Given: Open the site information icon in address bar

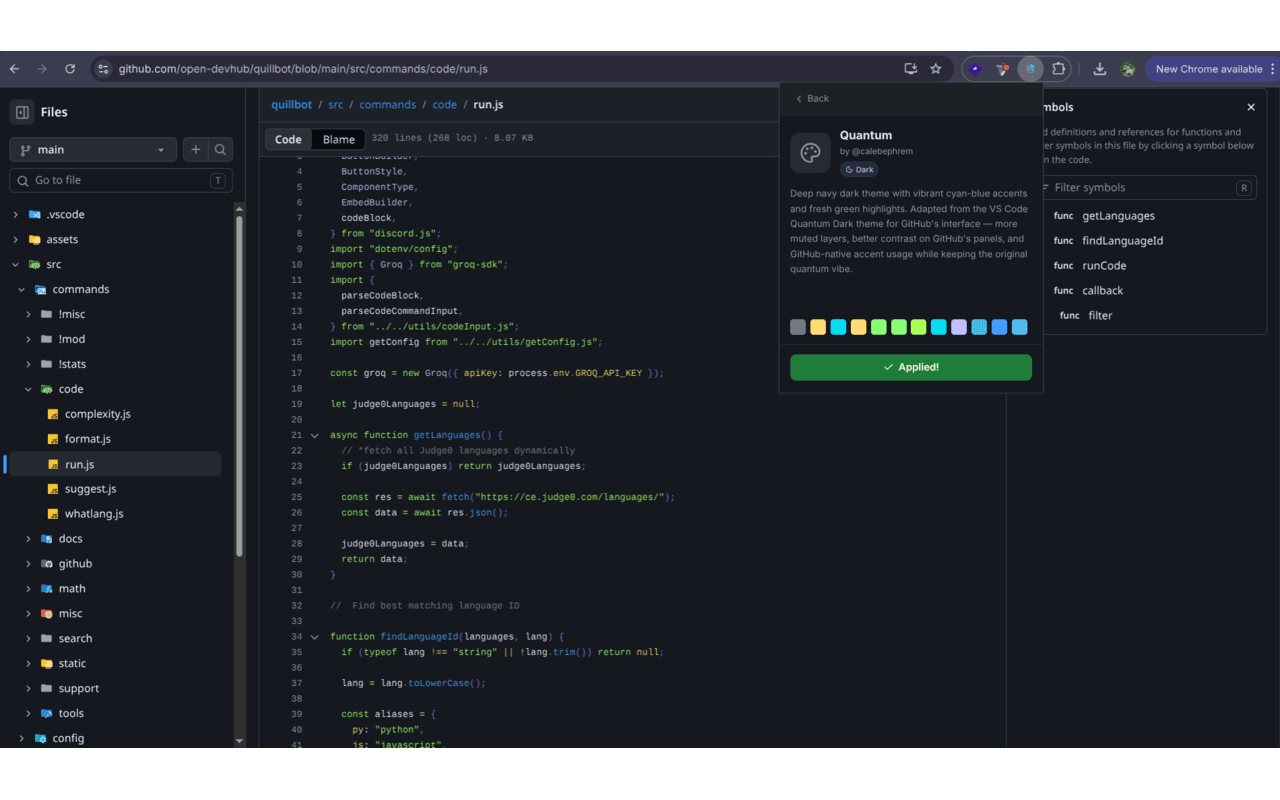Looking at the screenshot, I should (x=102, y=69).
